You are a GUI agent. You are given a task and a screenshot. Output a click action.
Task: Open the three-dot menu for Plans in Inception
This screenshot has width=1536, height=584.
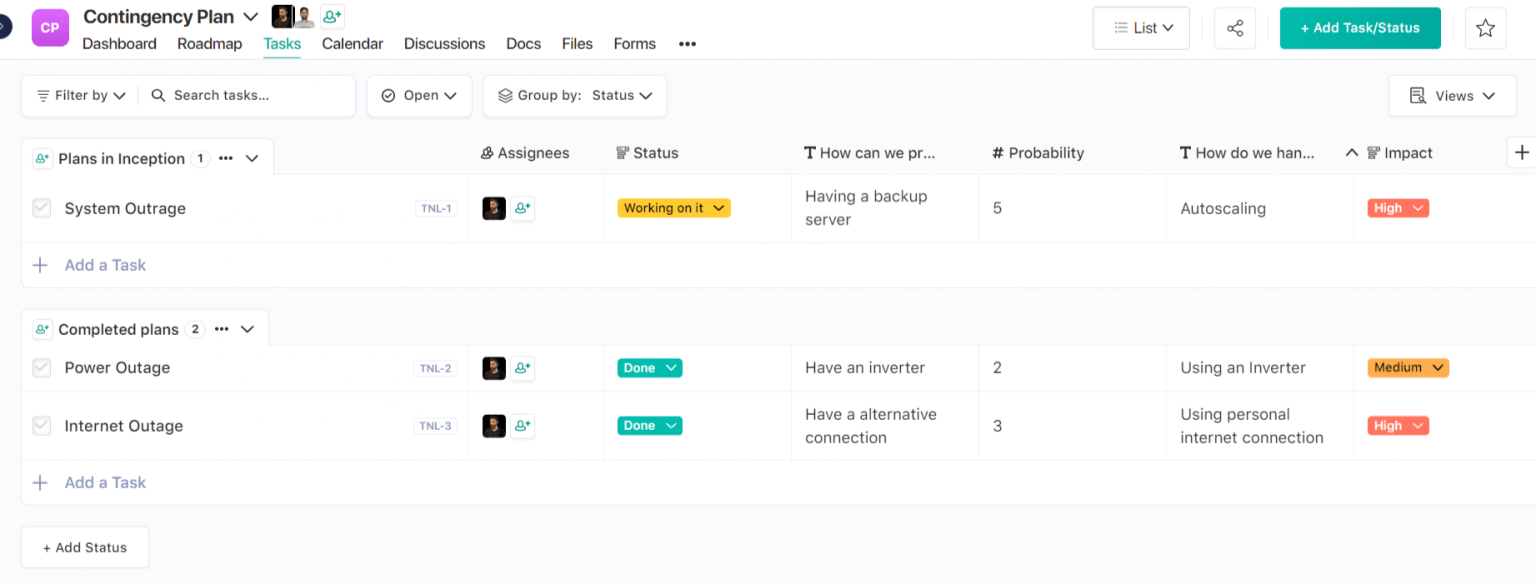pyautogui.click(x=226, y=158)
